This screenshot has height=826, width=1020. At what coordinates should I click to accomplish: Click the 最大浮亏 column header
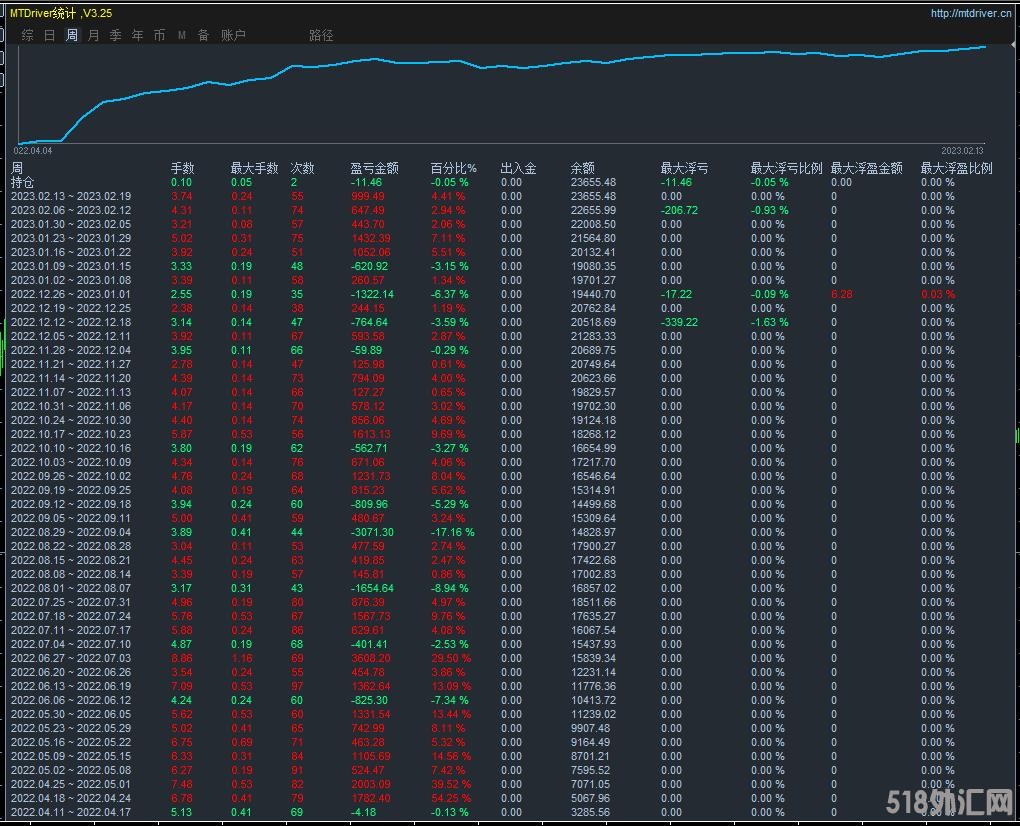pos(684,168)
